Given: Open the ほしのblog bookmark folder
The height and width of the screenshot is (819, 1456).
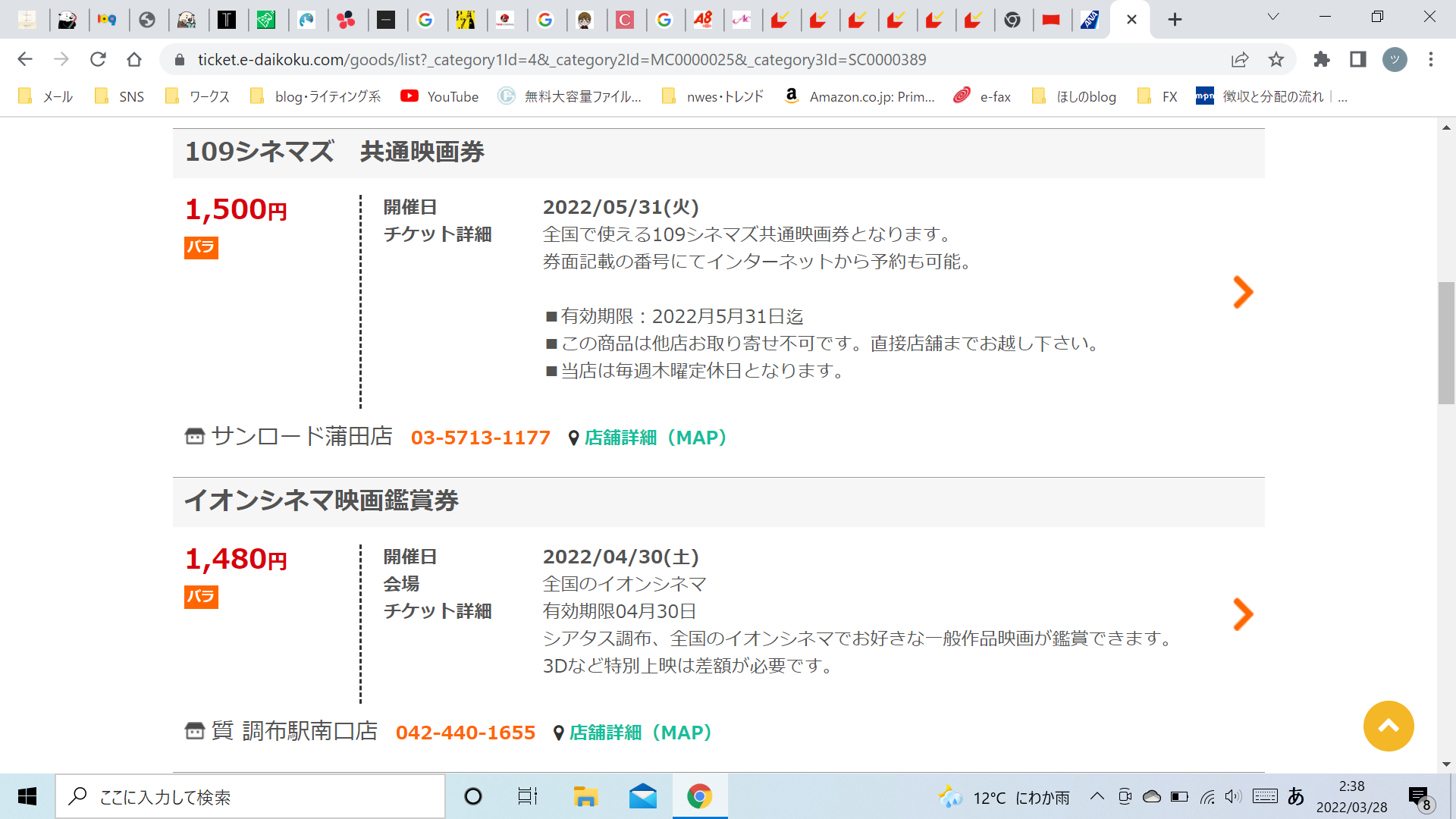Looking at the screenshot, I should click(1074, 96).
